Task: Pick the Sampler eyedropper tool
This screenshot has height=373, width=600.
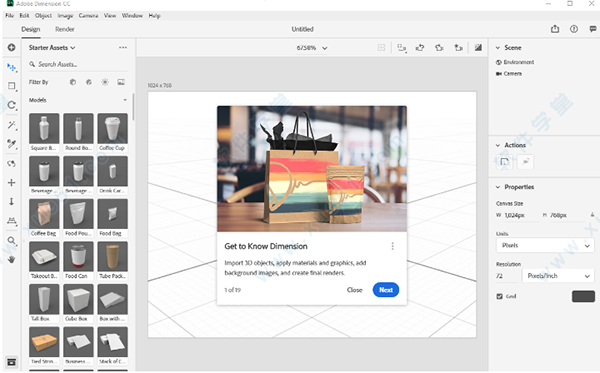Action: click(x=11, y=144)
